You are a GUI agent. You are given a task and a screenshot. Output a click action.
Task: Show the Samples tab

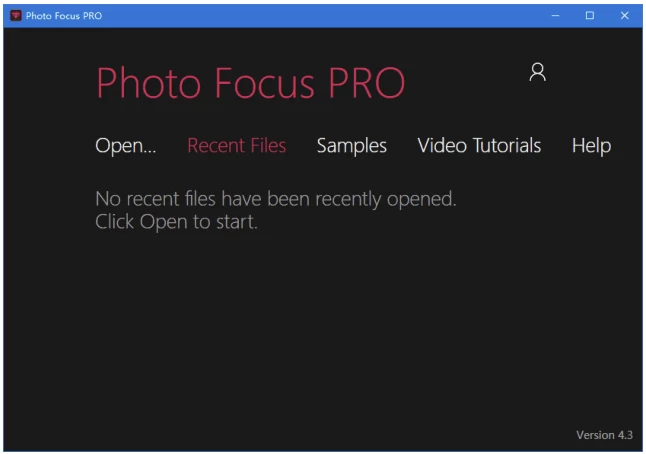351,146
